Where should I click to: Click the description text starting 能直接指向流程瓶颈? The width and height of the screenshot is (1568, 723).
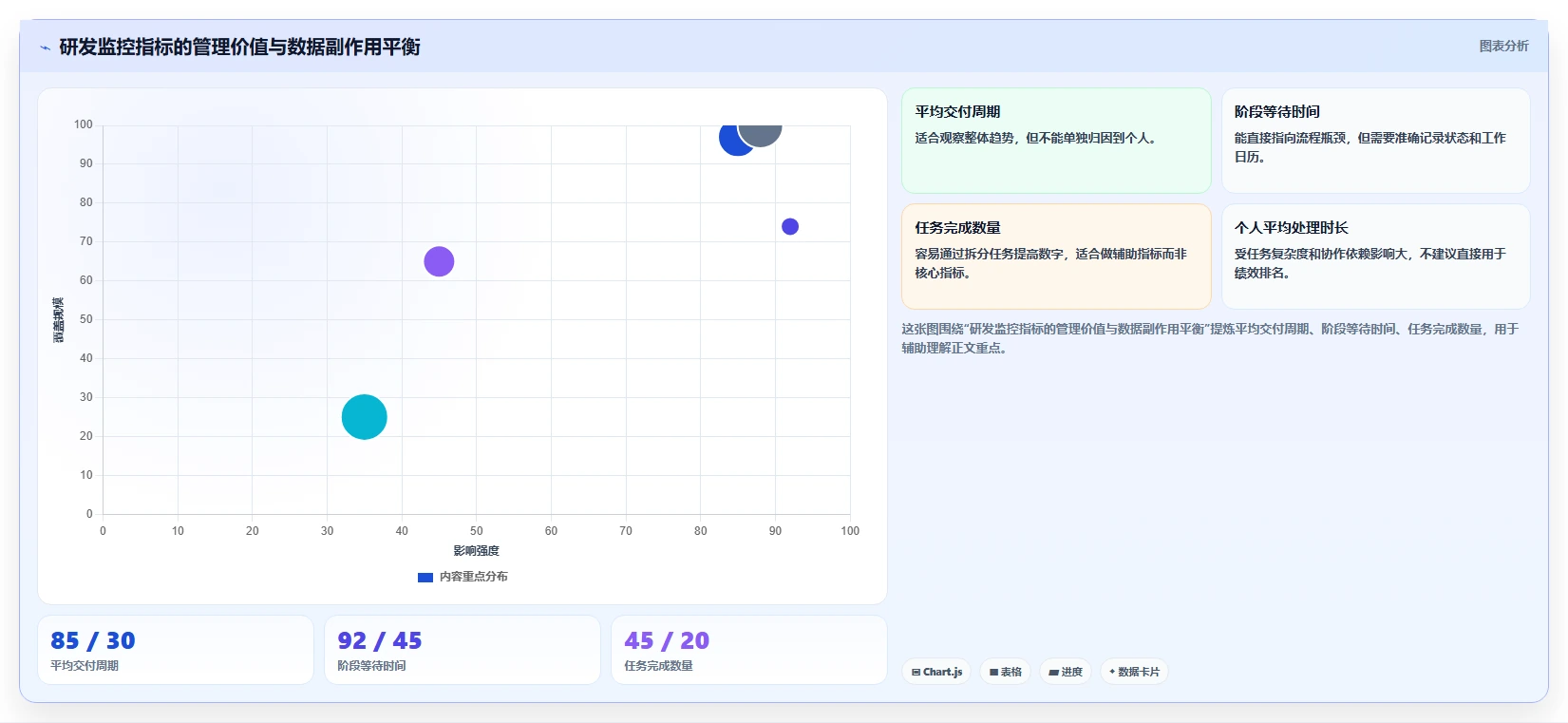(1370, 147)
